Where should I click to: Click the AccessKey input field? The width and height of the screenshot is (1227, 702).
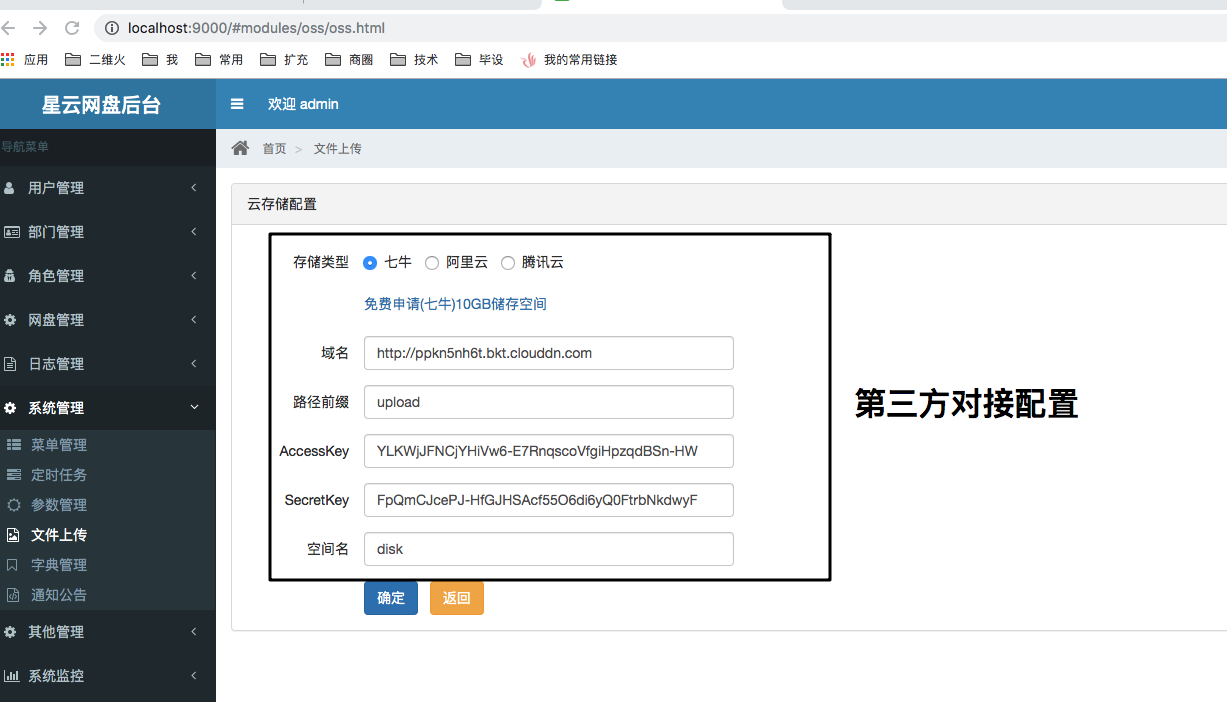point(549,451)
